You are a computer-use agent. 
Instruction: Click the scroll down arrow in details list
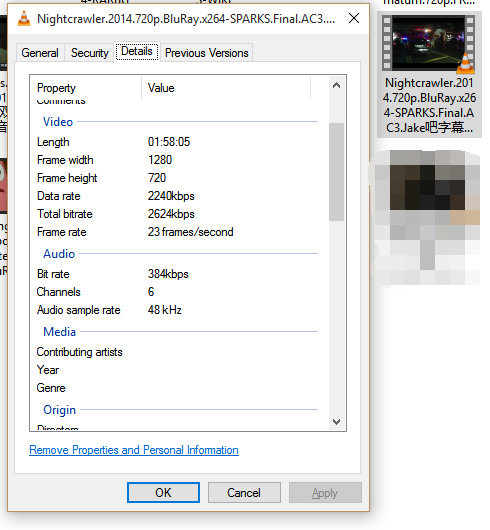coord(336,421)
